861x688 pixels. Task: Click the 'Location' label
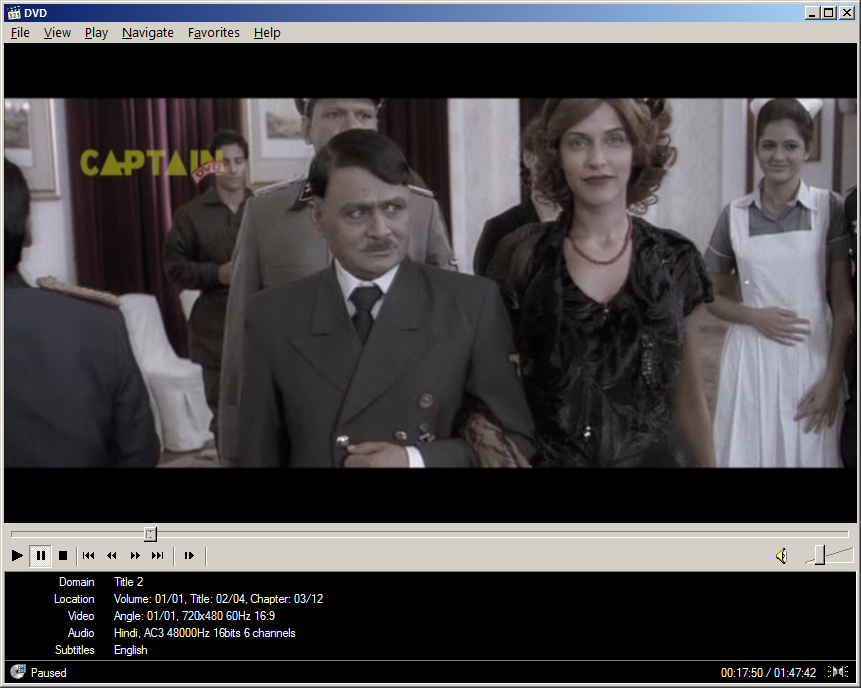pyautogui.click(x=74, y=599)
